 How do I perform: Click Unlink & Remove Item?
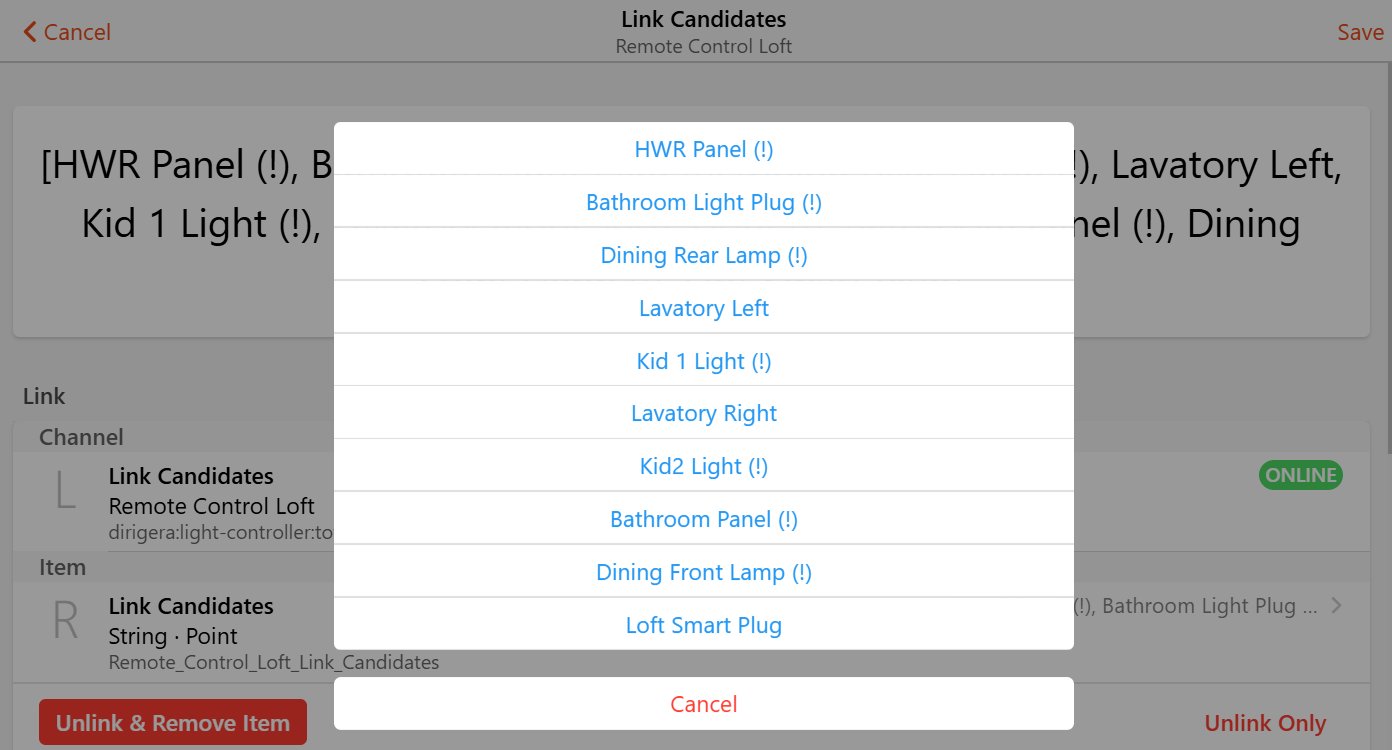[172, 721]
